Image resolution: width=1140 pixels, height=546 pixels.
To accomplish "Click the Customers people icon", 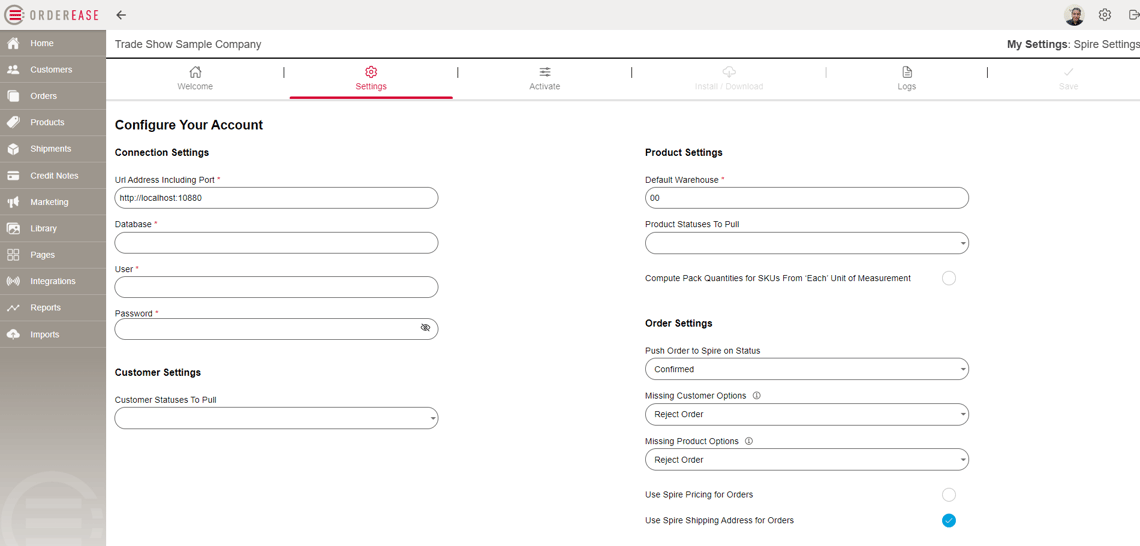I will 13,70.
